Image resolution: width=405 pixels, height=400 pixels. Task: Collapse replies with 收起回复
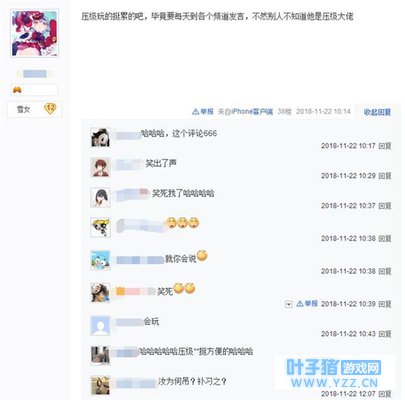tap(377, 112)
